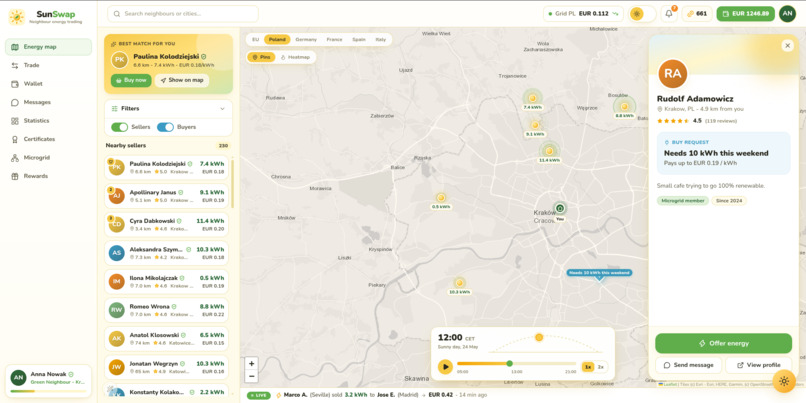Open wallet balance EUR 1246.89
Viewport: 806px width, 403px height.
745,14
